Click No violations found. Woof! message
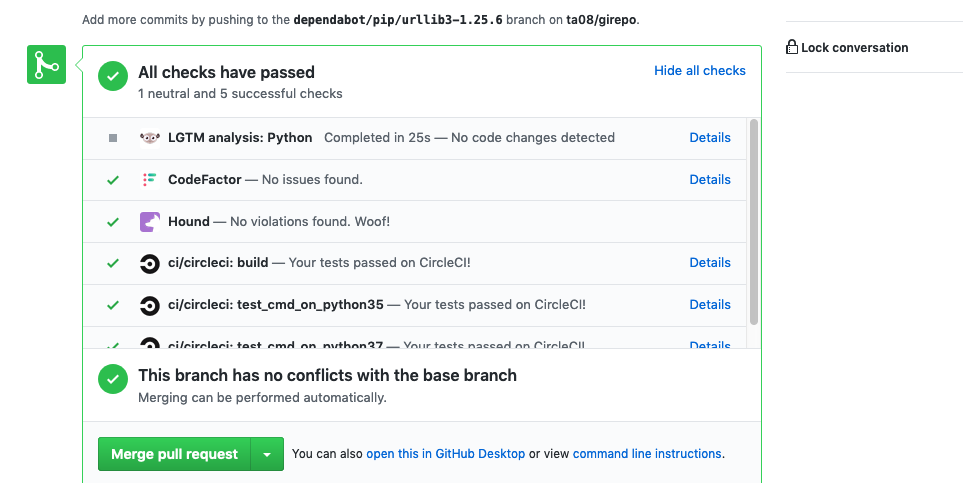This screenshot has width=963, height=483. [310, 221]
